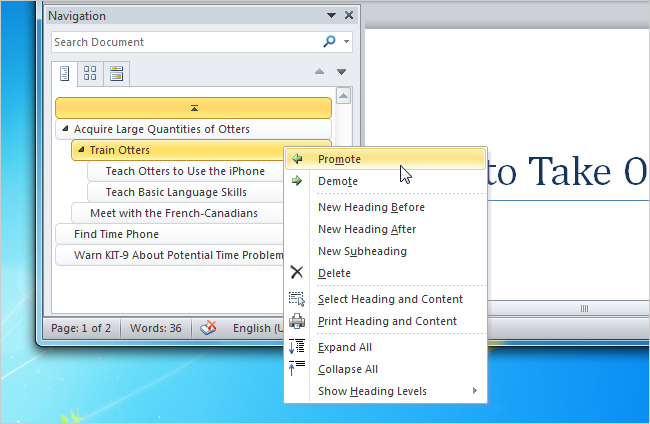
Task: Click the Expand All arrow icon
Action: 297,346
